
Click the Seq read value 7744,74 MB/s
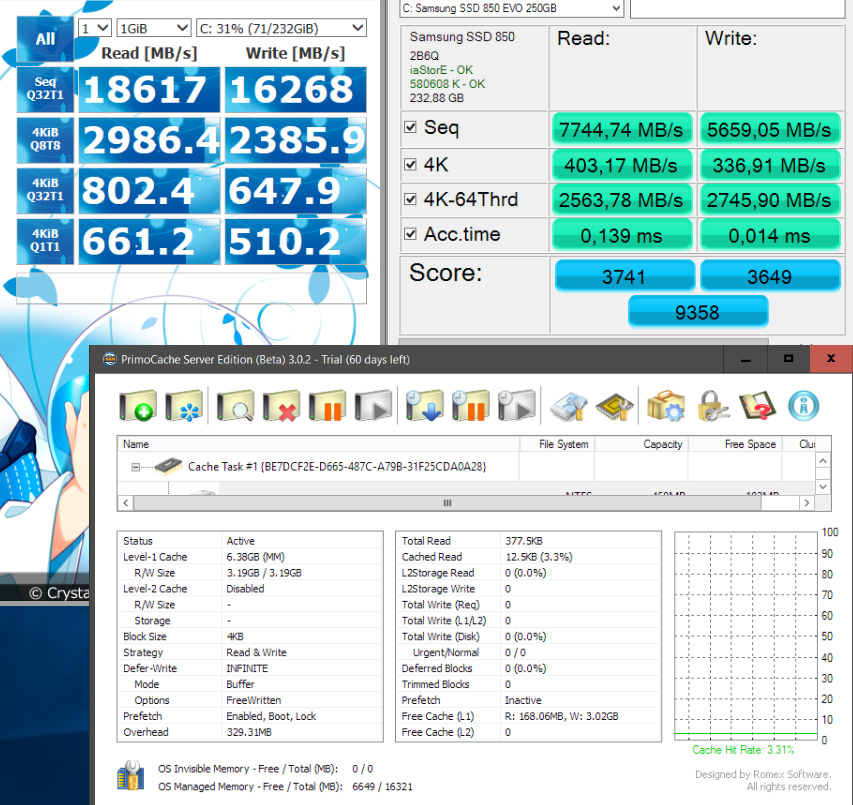pyautogui.click(x=622, y=129)
